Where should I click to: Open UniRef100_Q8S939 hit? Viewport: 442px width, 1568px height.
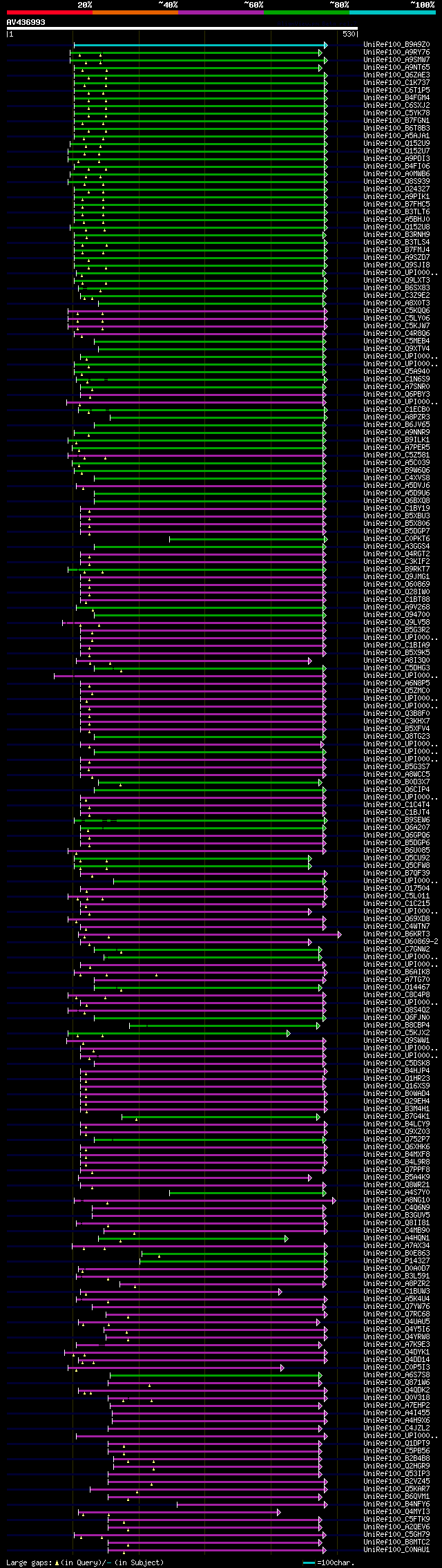(x=396, y=182)
